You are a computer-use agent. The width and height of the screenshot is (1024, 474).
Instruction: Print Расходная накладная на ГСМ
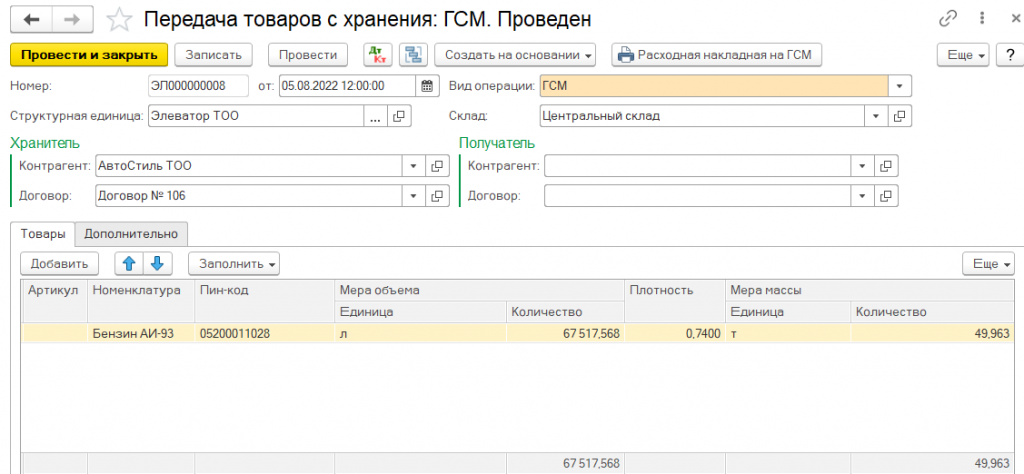[716, 55]
